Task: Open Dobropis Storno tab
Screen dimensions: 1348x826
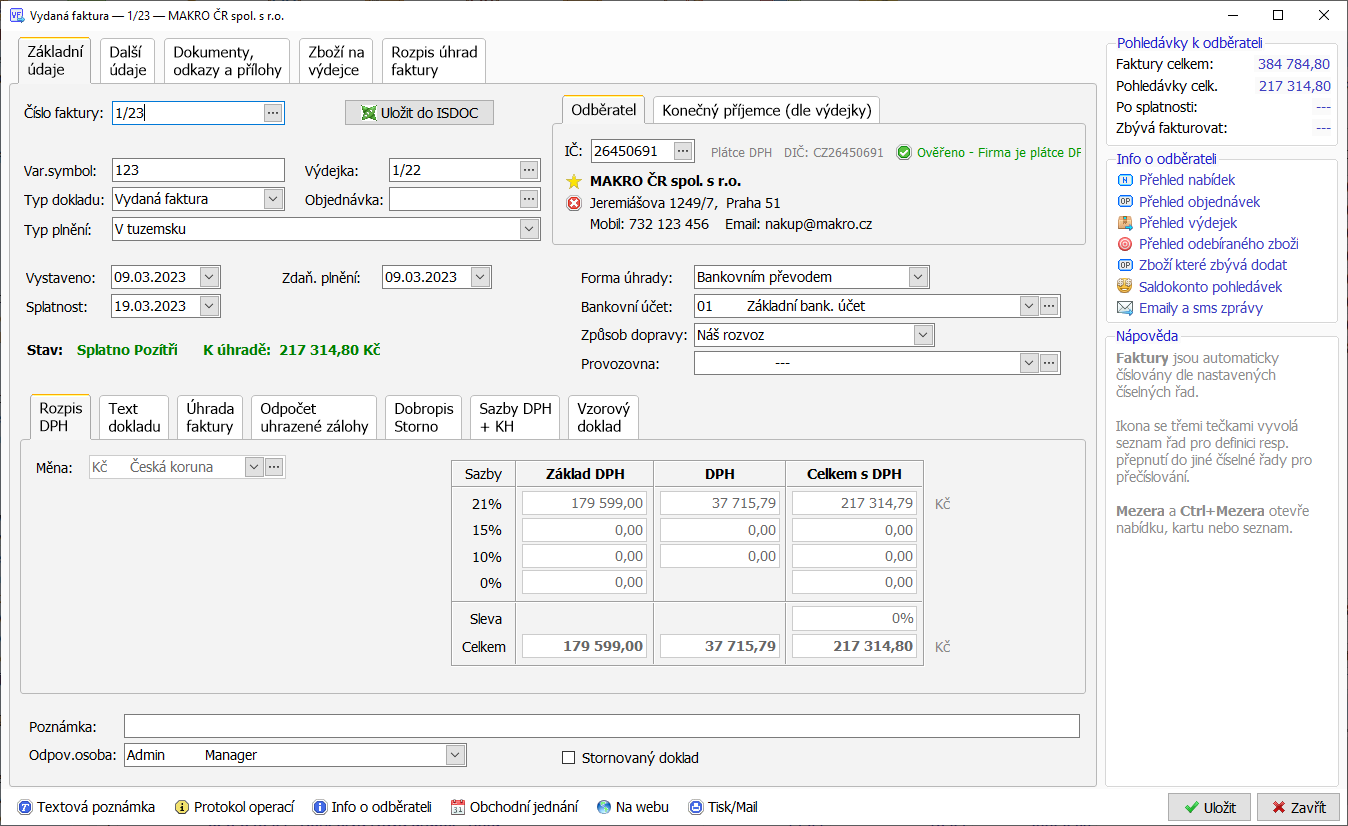Action: pyautogui.click(x=423, y=417)
